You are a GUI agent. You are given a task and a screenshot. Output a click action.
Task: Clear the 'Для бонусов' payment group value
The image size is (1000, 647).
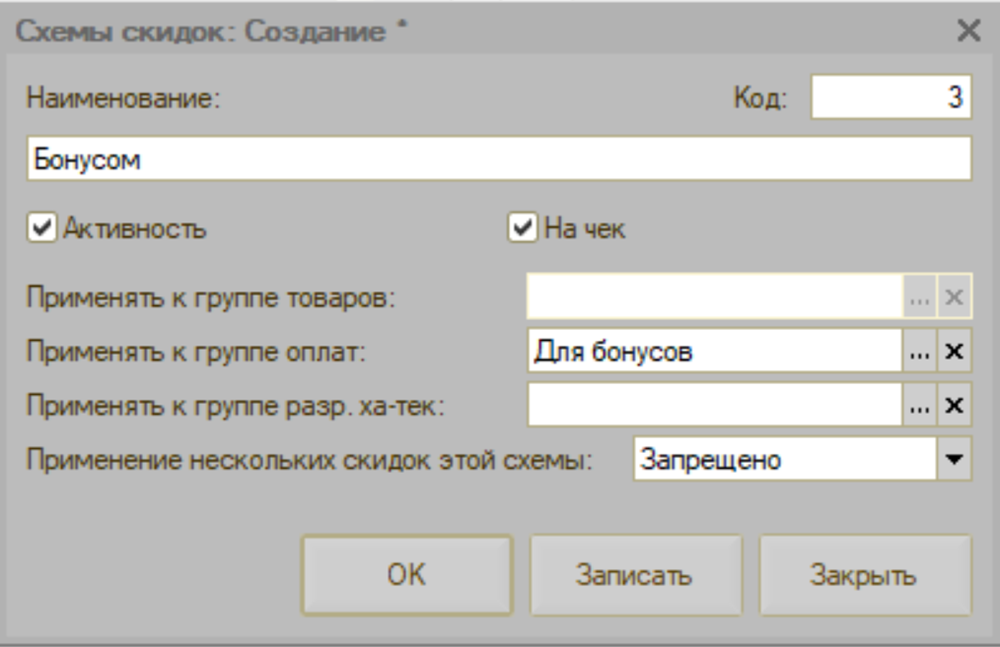(x=954, y=352)
